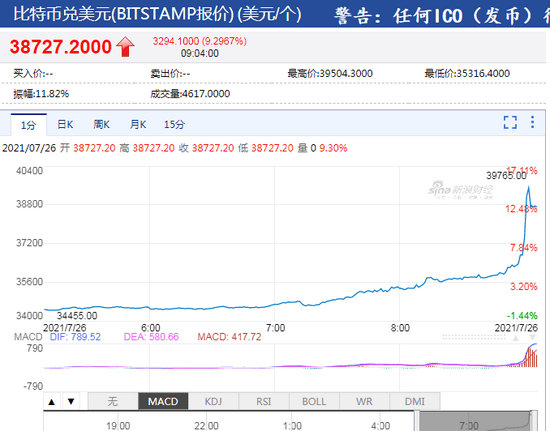Image resolution: width=550 pixels, height=431 pixels.
Task: Select the DMI indicator button
Action: tap(415, 401)
